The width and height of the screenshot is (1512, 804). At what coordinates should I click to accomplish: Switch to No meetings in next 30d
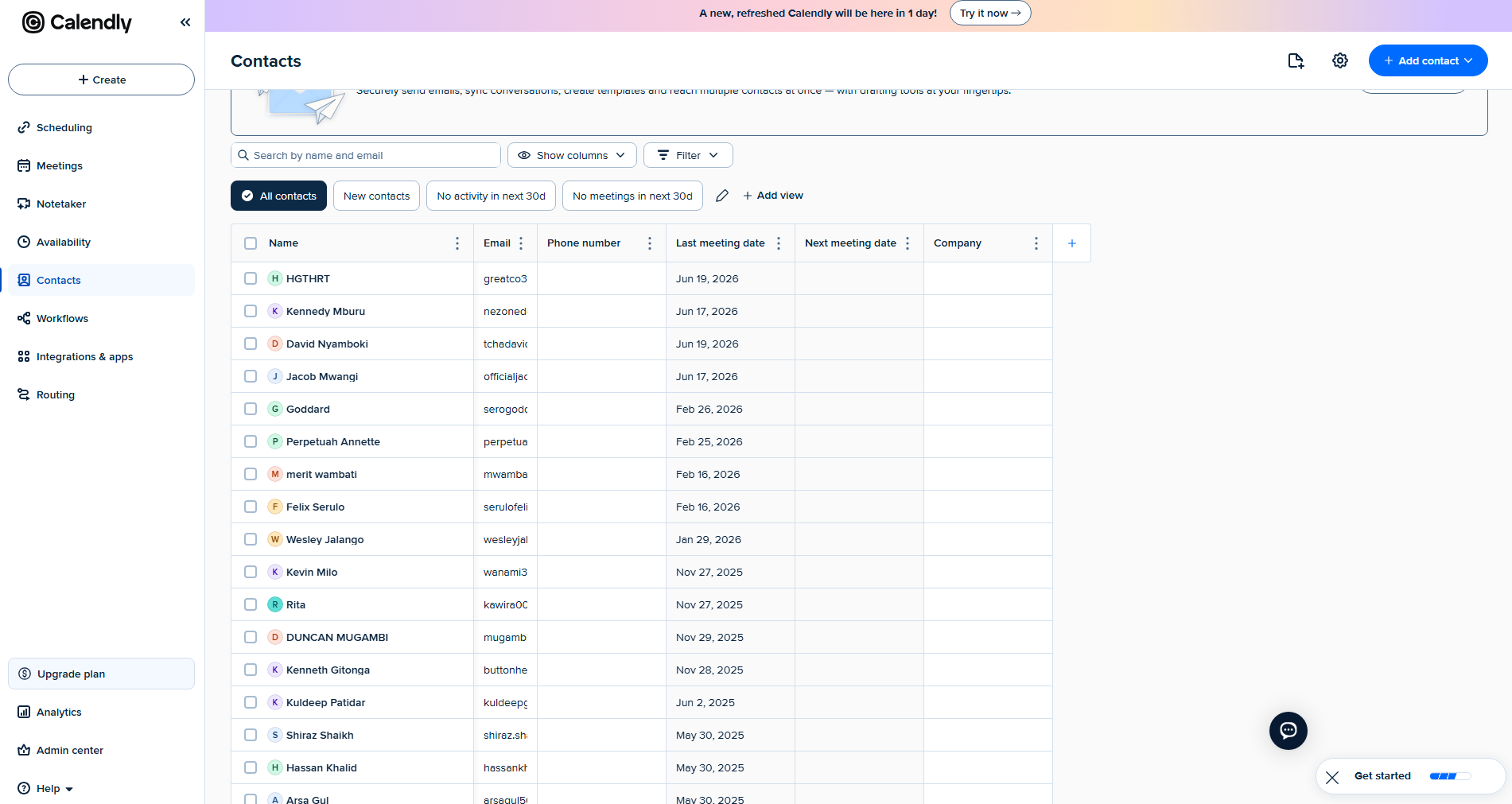pyautogui.click(x=632, y=196)
